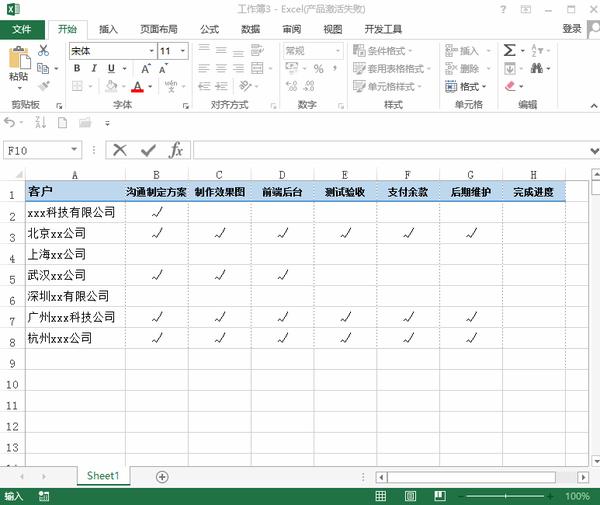Add a new sheet with plus button
Image resolution: width=600 pixels, height=505 pixels.
(162, 477)
